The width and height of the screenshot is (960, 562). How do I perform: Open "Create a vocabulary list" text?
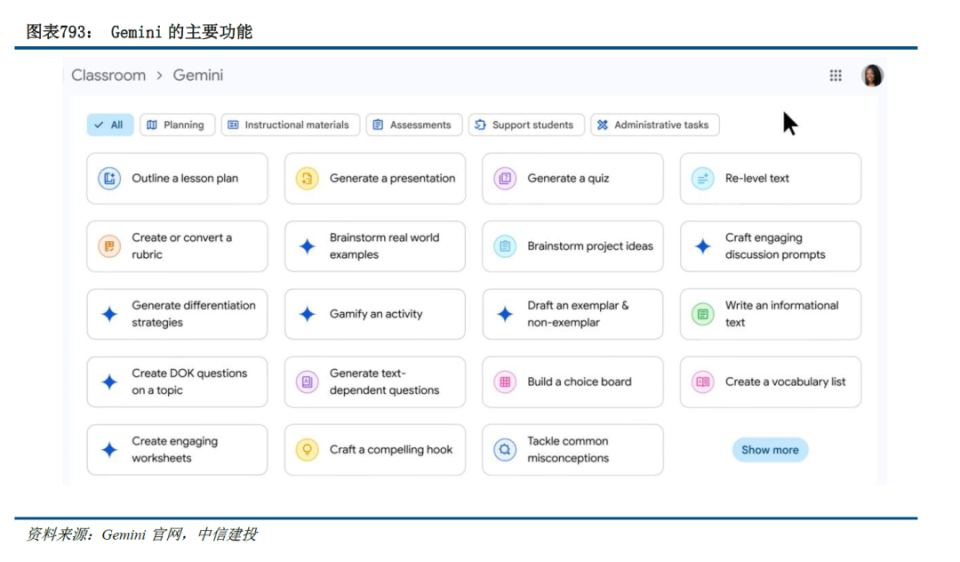point(786,382)
